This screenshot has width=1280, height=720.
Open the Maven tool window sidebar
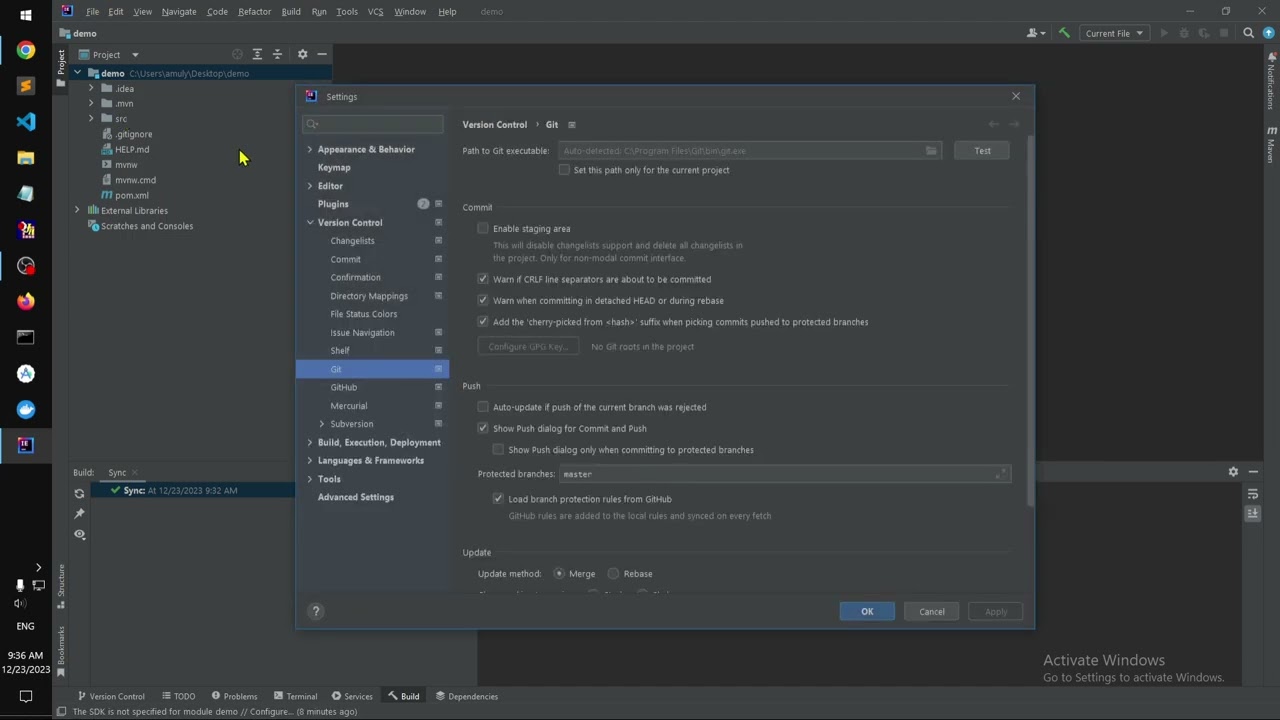click(1271, 144)
